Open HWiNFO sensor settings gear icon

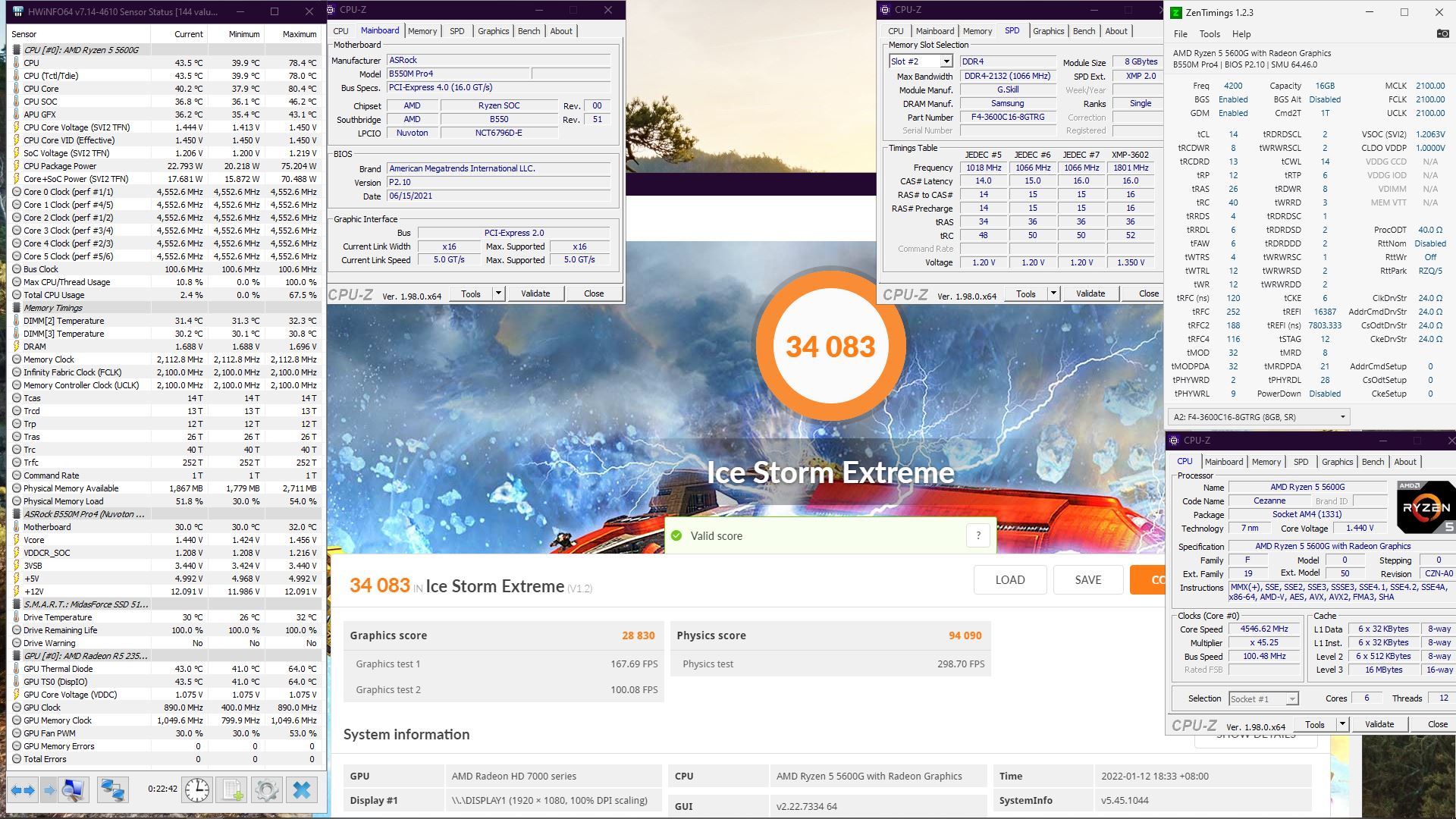(x=266, y=790)
